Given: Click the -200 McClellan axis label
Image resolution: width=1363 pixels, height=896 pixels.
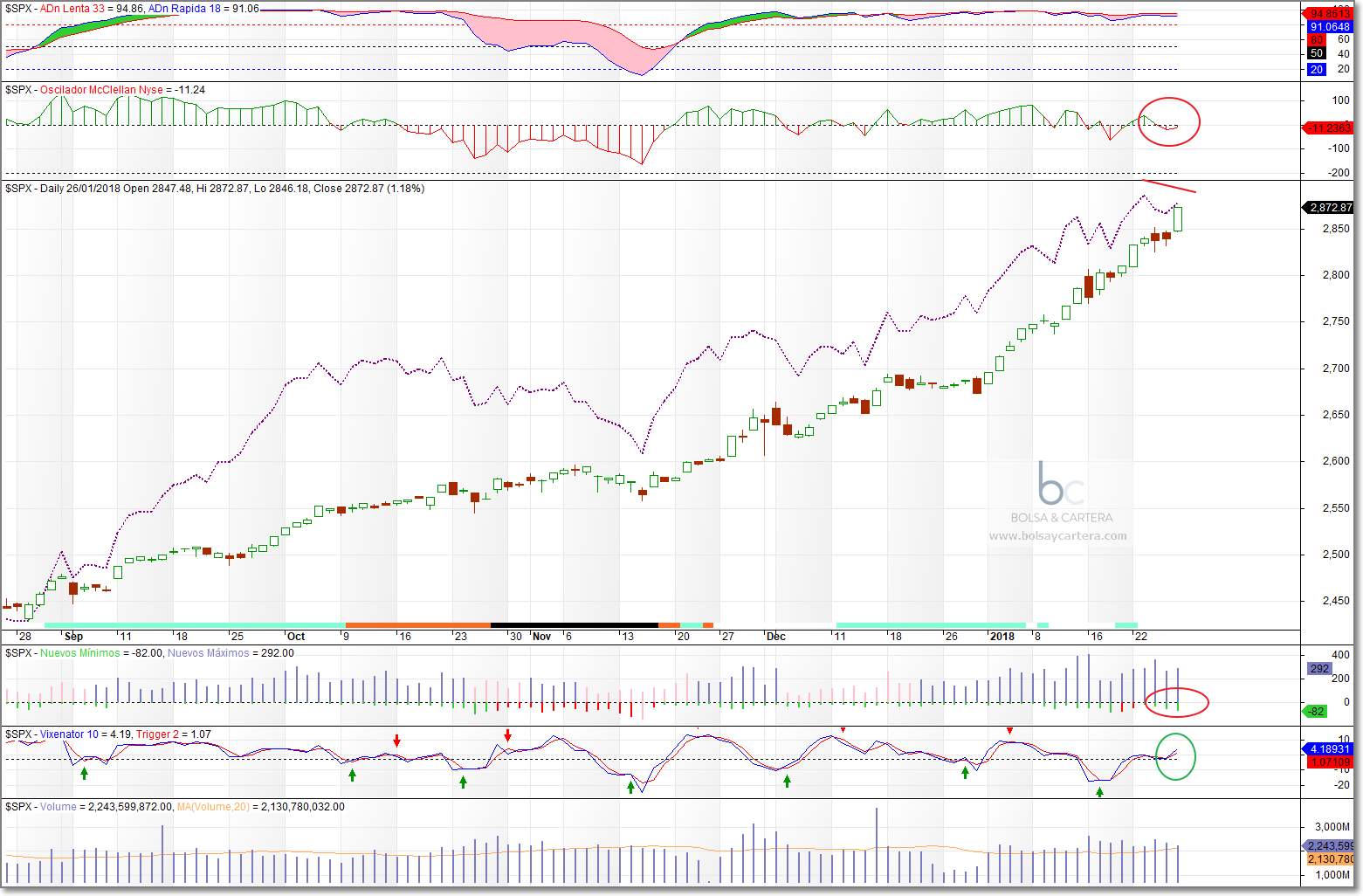Looking at the screenshot, I should click(1339, 173).
